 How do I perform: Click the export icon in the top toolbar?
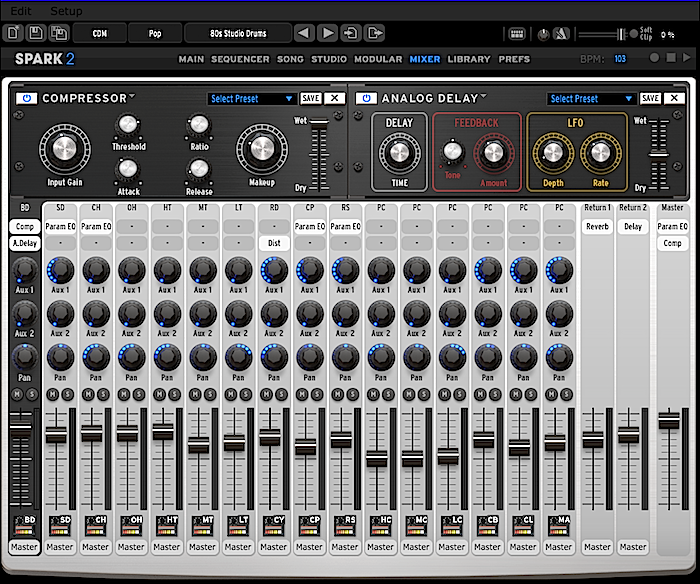374,33
